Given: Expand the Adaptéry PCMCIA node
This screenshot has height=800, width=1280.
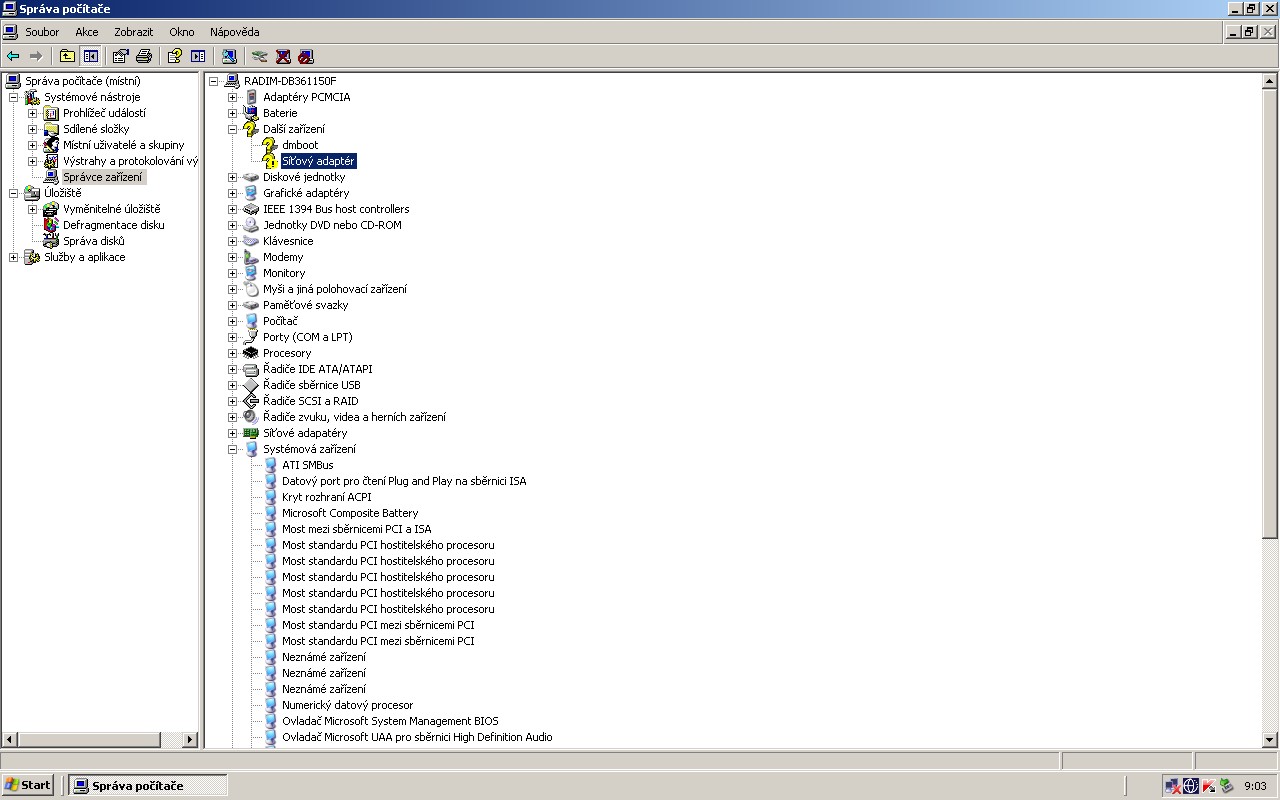Looking at the screenshot, I should pyautogui.click(x=233, y=97).
